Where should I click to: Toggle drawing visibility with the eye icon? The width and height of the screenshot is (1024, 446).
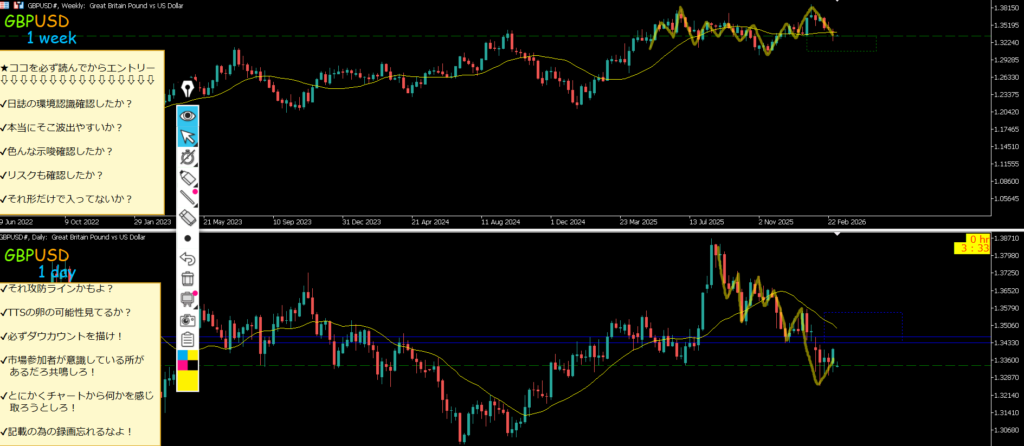tap(187, 115)
